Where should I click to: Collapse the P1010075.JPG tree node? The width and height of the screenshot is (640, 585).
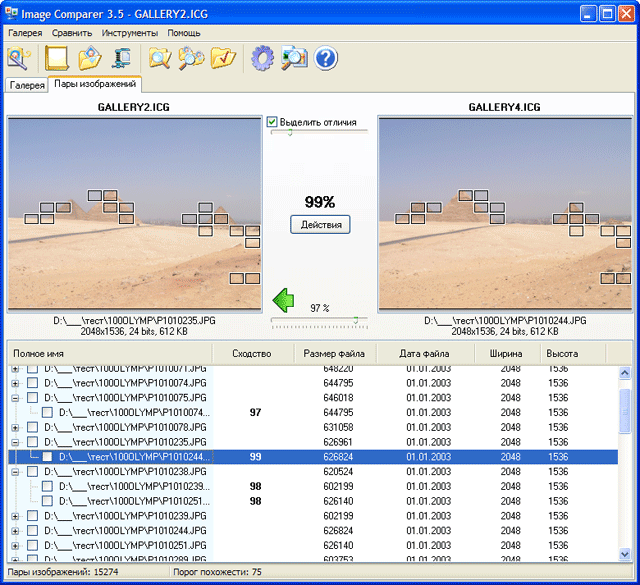click(15, 397)
